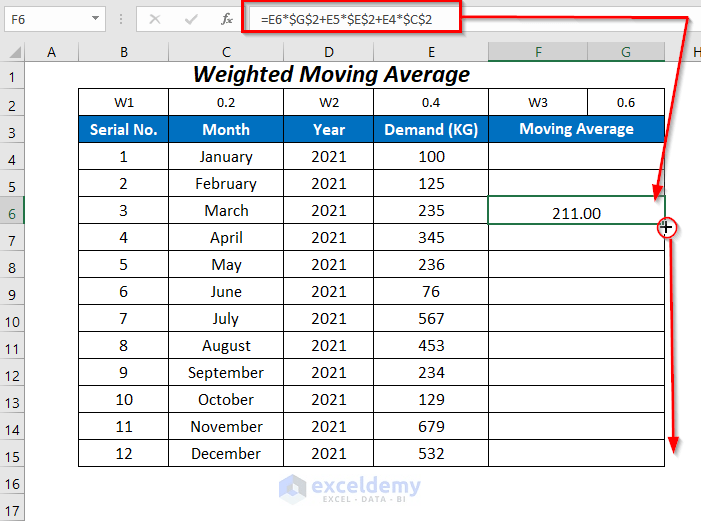Click the Year header cell
Viewport: 701px width, 521px height.
click(x=329, y=129)
